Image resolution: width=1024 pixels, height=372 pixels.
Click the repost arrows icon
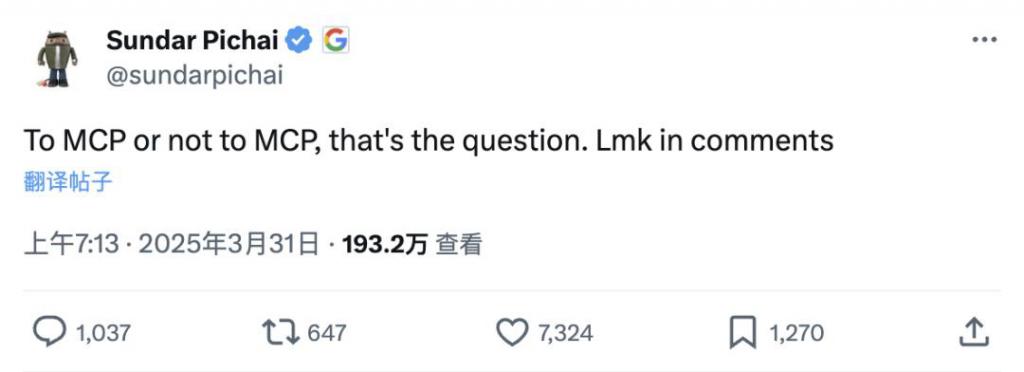click(x=281, y=333)
